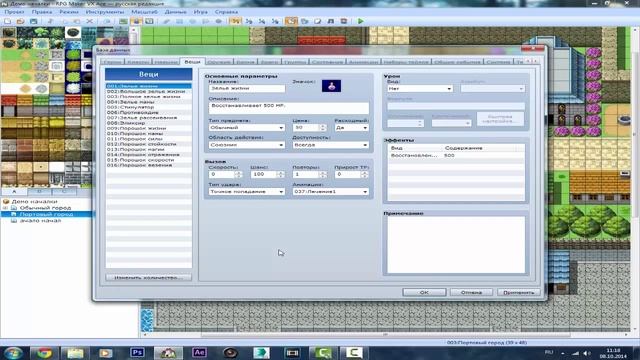Open the Урон Вид dropdown showing Нет
This screenshot has width=640, height=360.
click(420, 89)
